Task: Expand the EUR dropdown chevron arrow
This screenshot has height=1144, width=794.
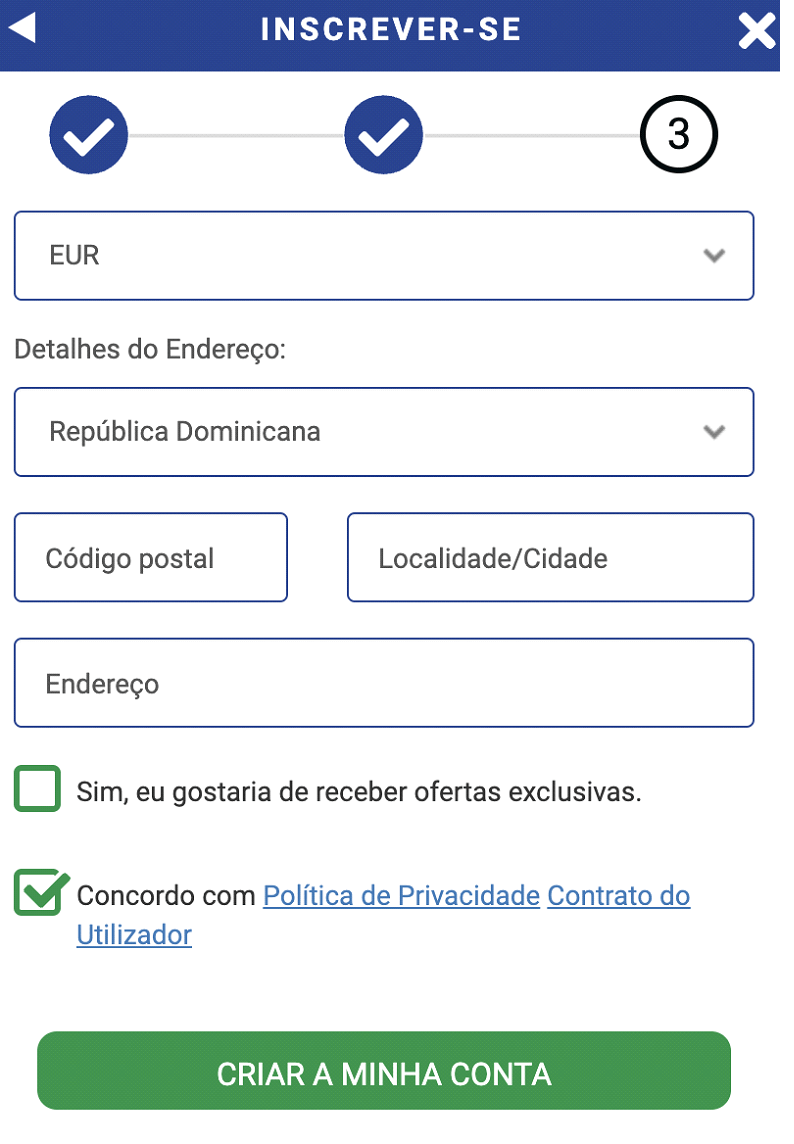Action: tap(714, 256)
